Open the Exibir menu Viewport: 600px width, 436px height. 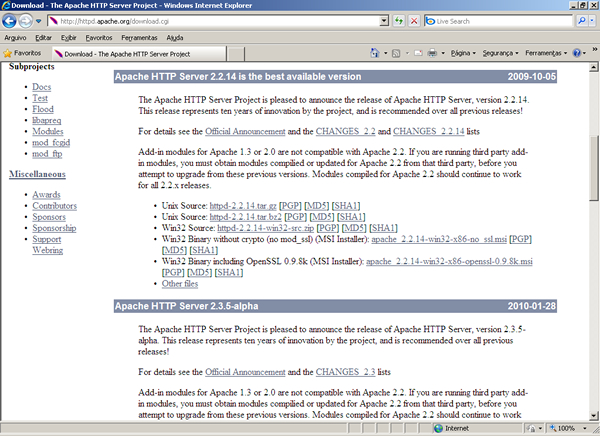point(69,38)
